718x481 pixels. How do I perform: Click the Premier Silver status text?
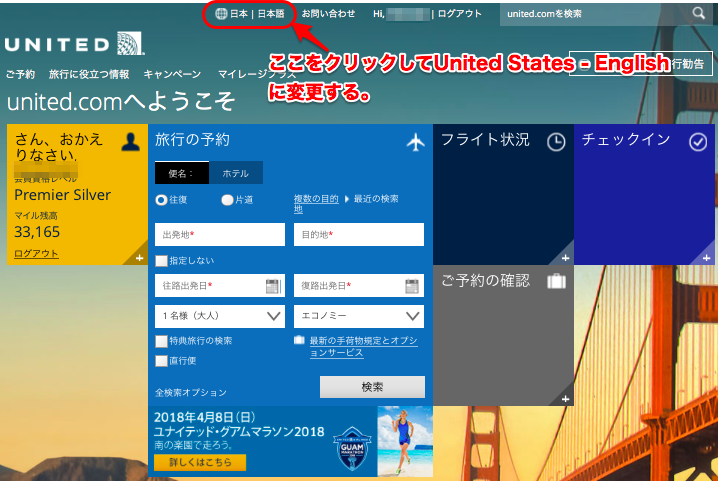(62, 195)
